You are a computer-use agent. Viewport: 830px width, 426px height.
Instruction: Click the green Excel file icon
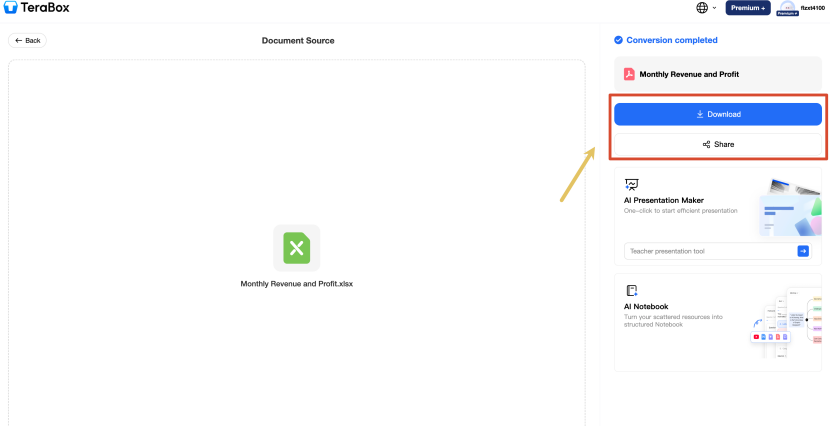coord(296,248)
